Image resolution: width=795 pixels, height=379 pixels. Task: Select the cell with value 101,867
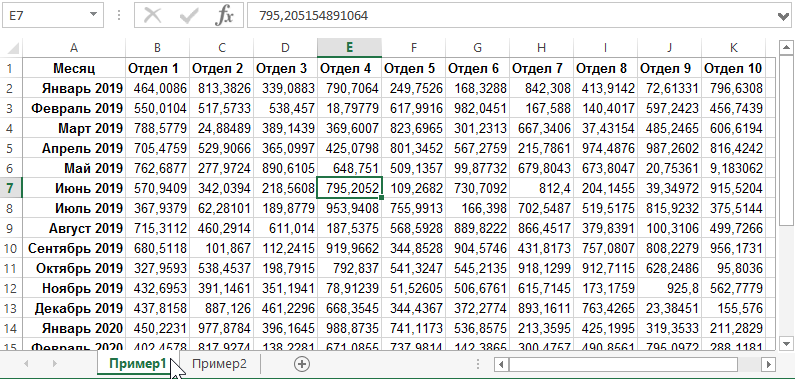point(222,248)
